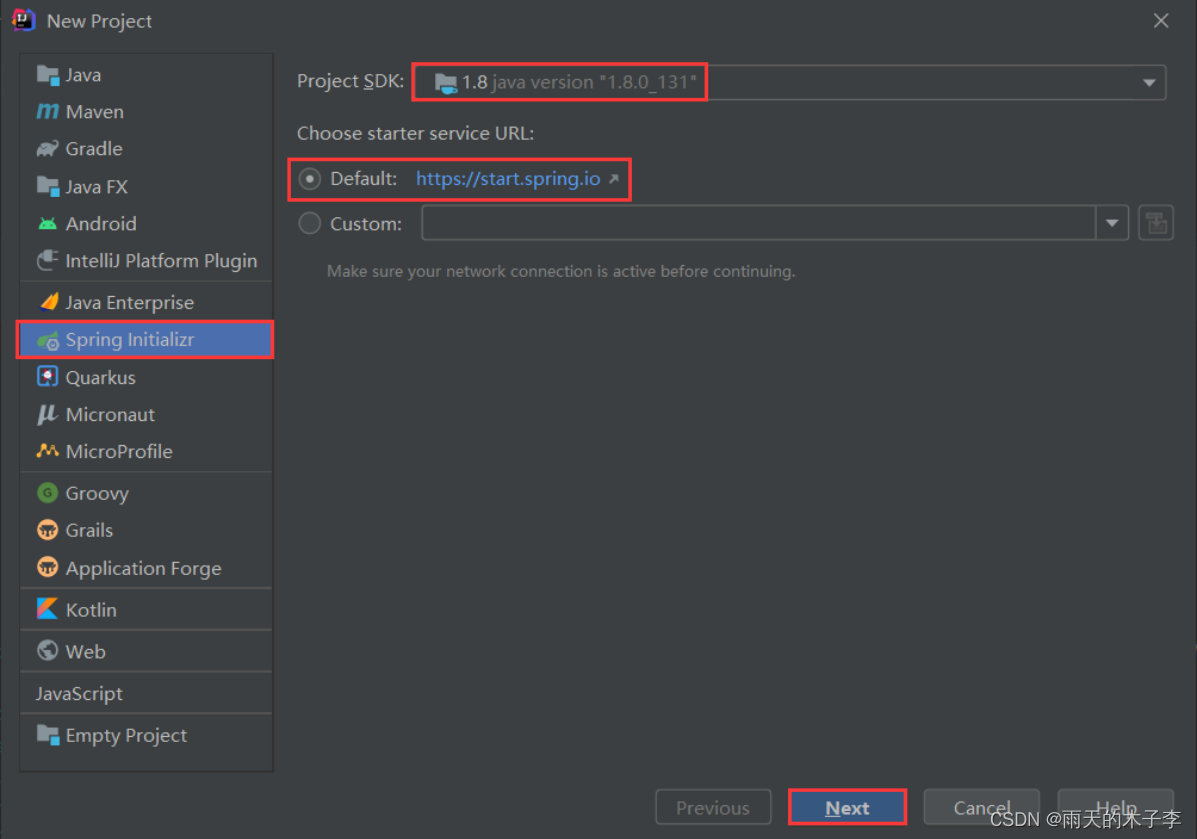Click the Project SDK combo box text
Screen dimensions: 1197x839
[x=579, y=82]
